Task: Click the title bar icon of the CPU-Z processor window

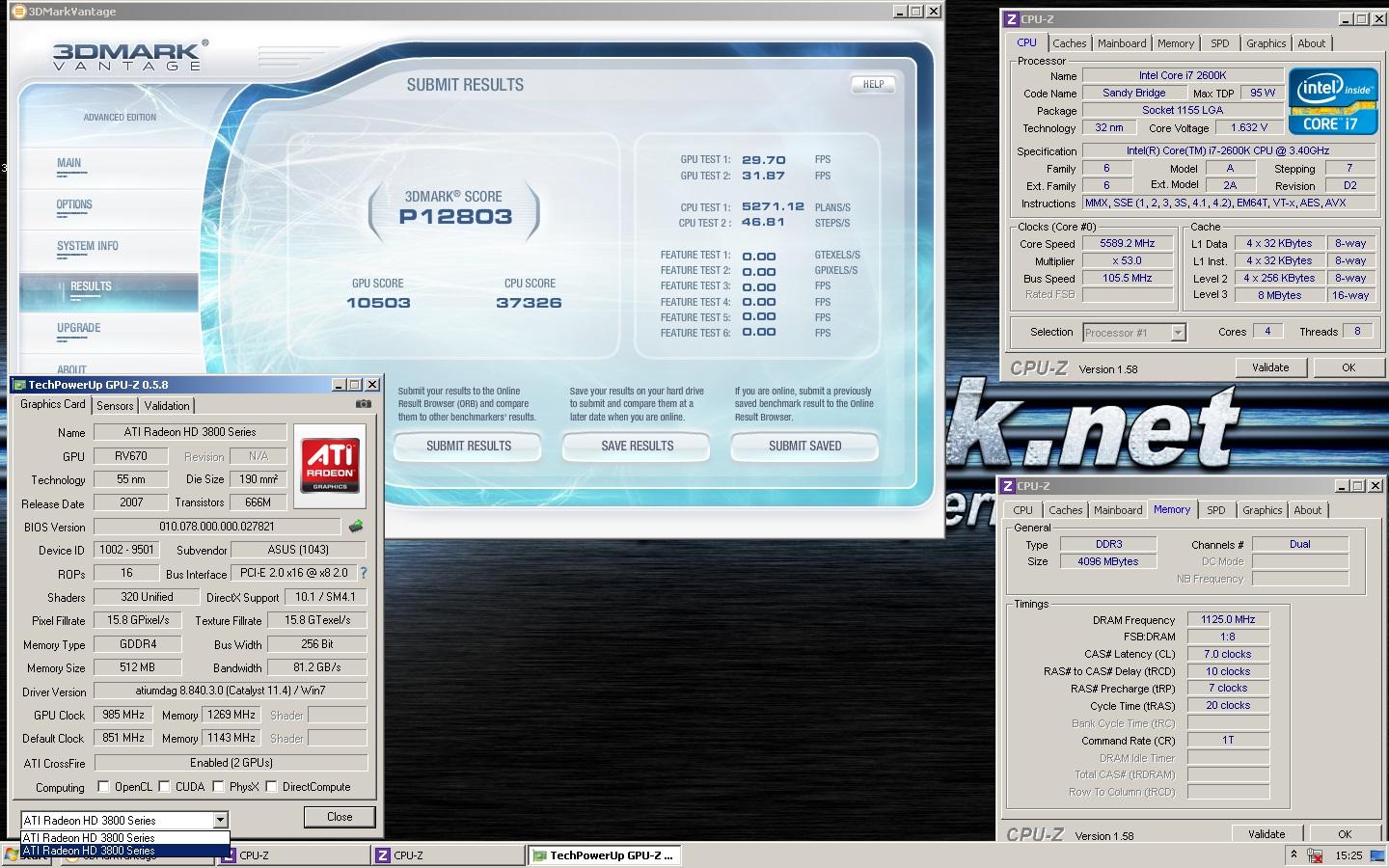Action: click(1011, 19)
